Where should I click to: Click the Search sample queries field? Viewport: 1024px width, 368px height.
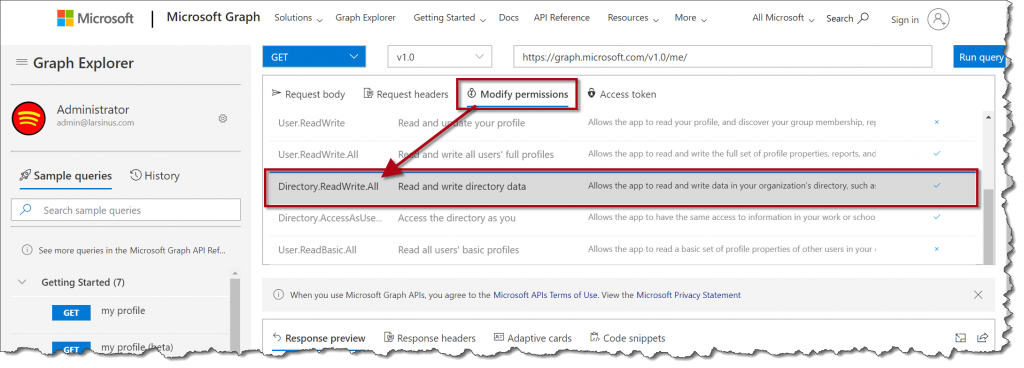coord(126,210)
